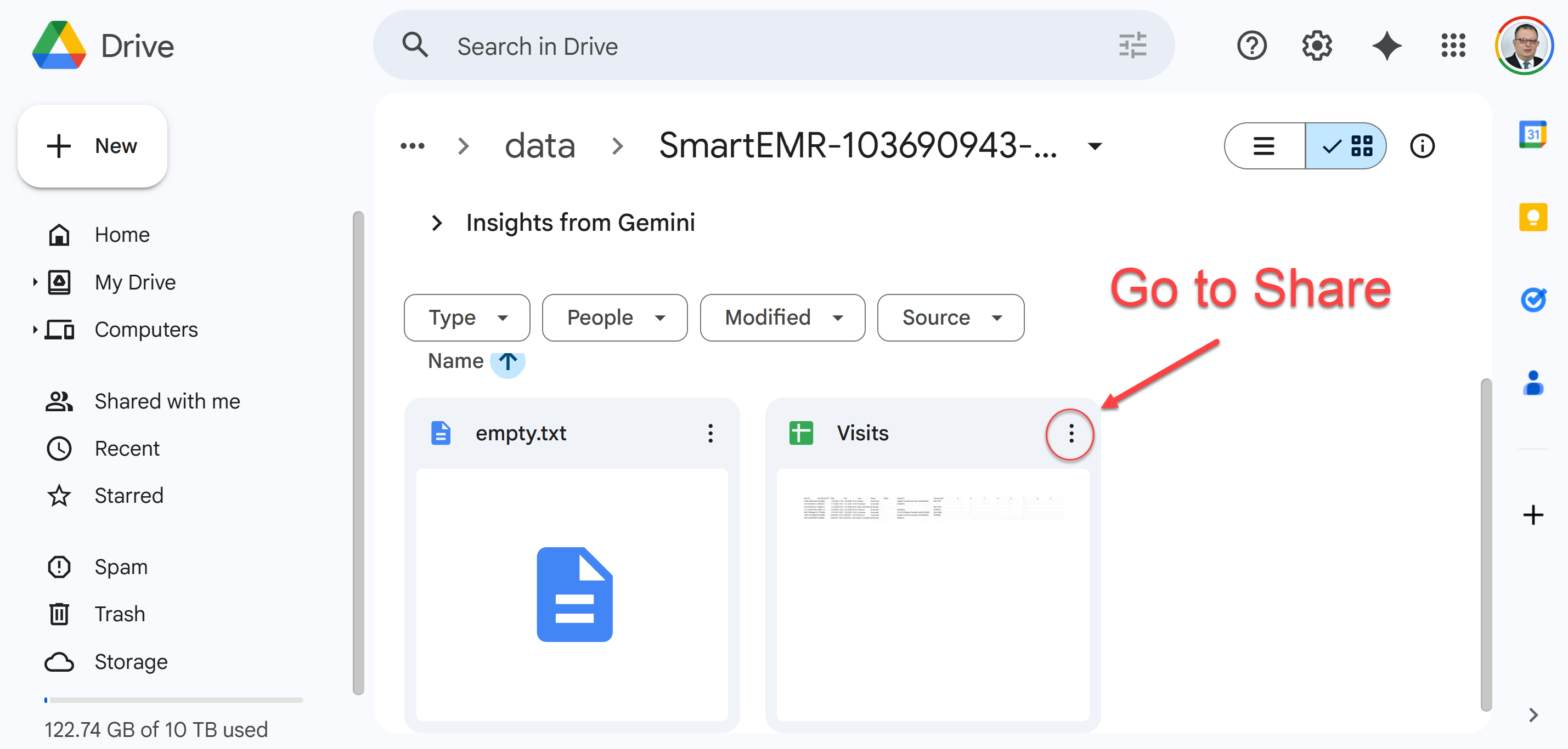Open Drive settings via gear icon
The image size is (1568, 749).
(x=1317, y=46)
